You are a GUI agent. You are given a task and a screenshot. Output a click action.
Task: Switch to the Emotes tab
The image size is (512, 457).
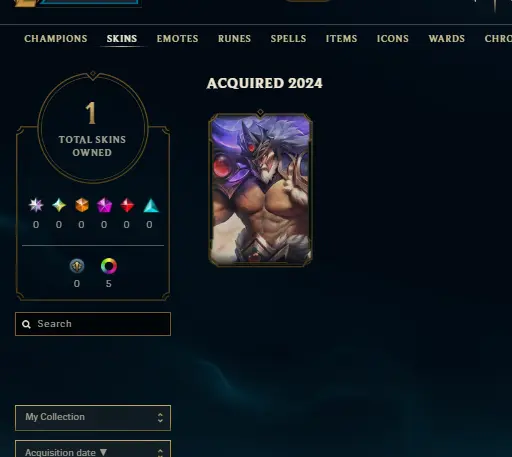coord(178,39)
